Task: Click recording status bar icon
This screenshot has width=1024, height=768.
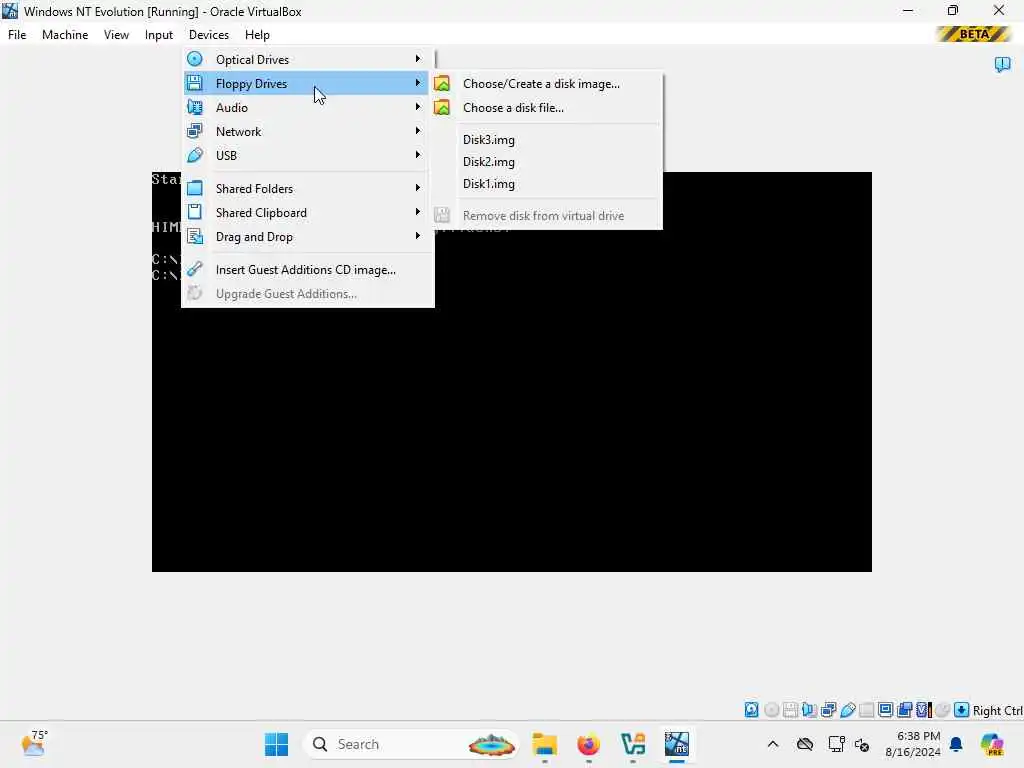Action: coord(904,710)
